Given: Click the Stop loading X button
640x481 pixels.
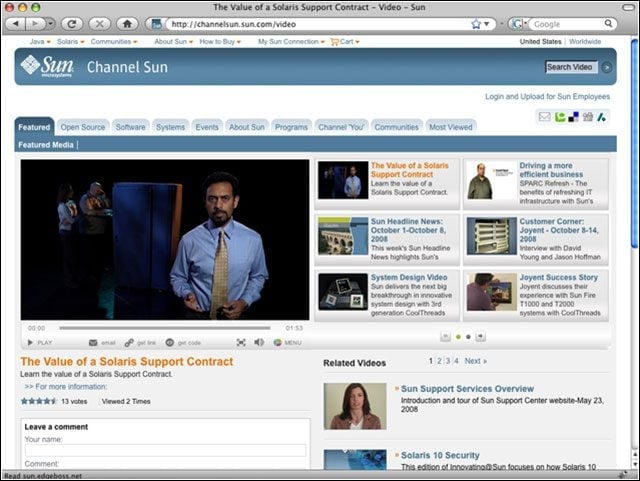Looking at the screenshot, I should pyautogui.click(x=99, y=24).
